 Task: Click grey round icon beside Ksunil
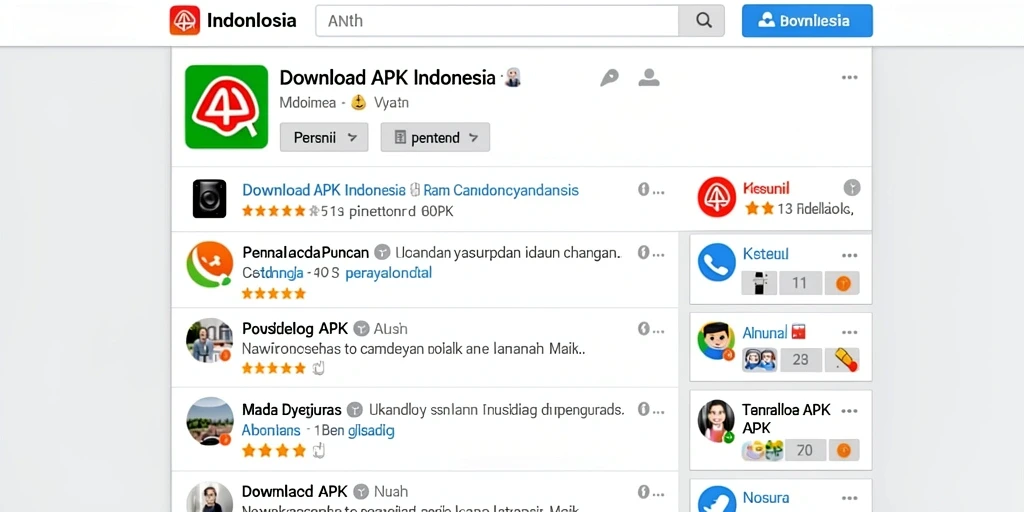[852, 188]
